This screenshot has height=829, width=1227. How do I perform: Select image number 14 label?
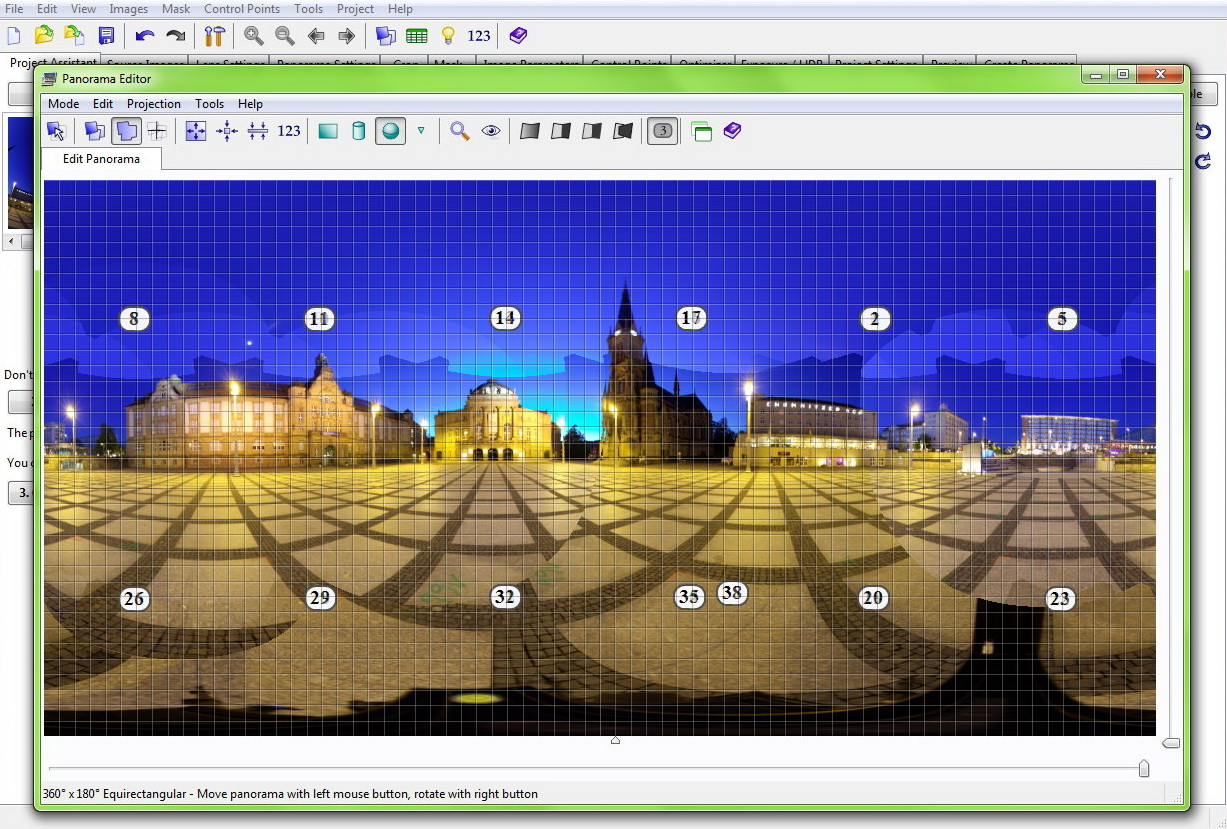click(x=505, y=318)
